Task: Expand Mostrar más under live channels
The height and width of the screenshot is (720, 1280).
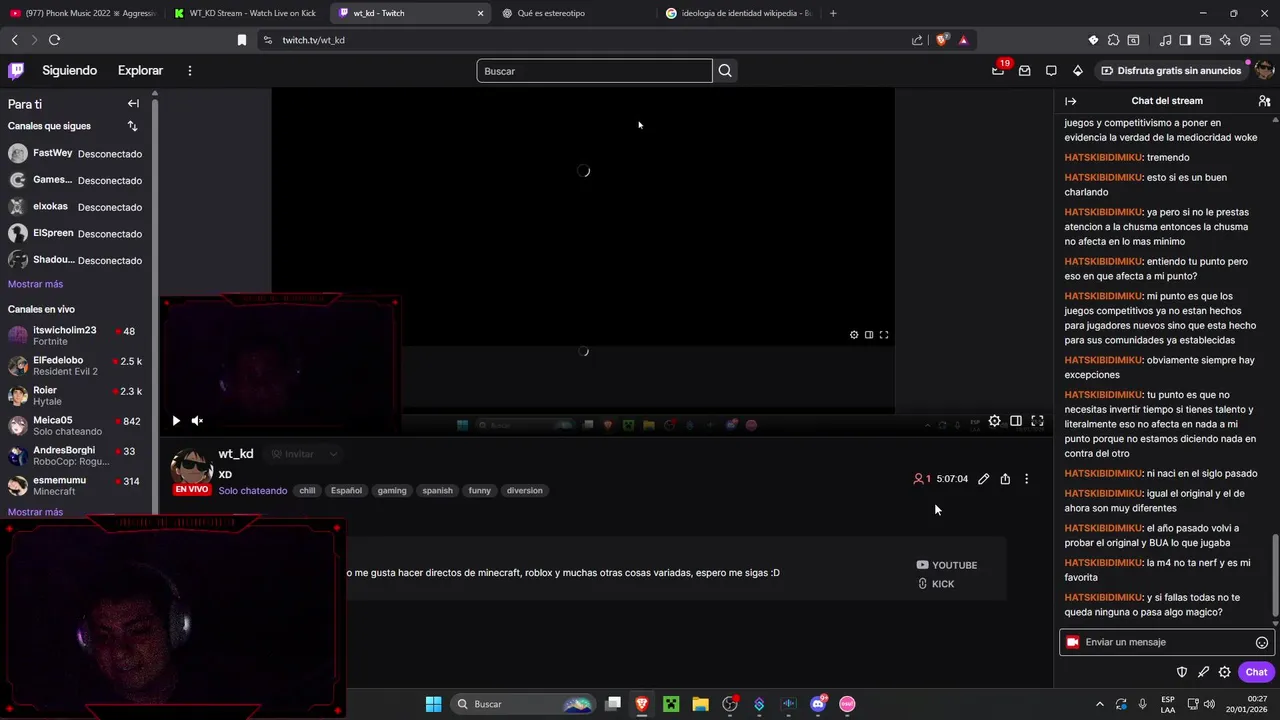Action: [35, 512]
